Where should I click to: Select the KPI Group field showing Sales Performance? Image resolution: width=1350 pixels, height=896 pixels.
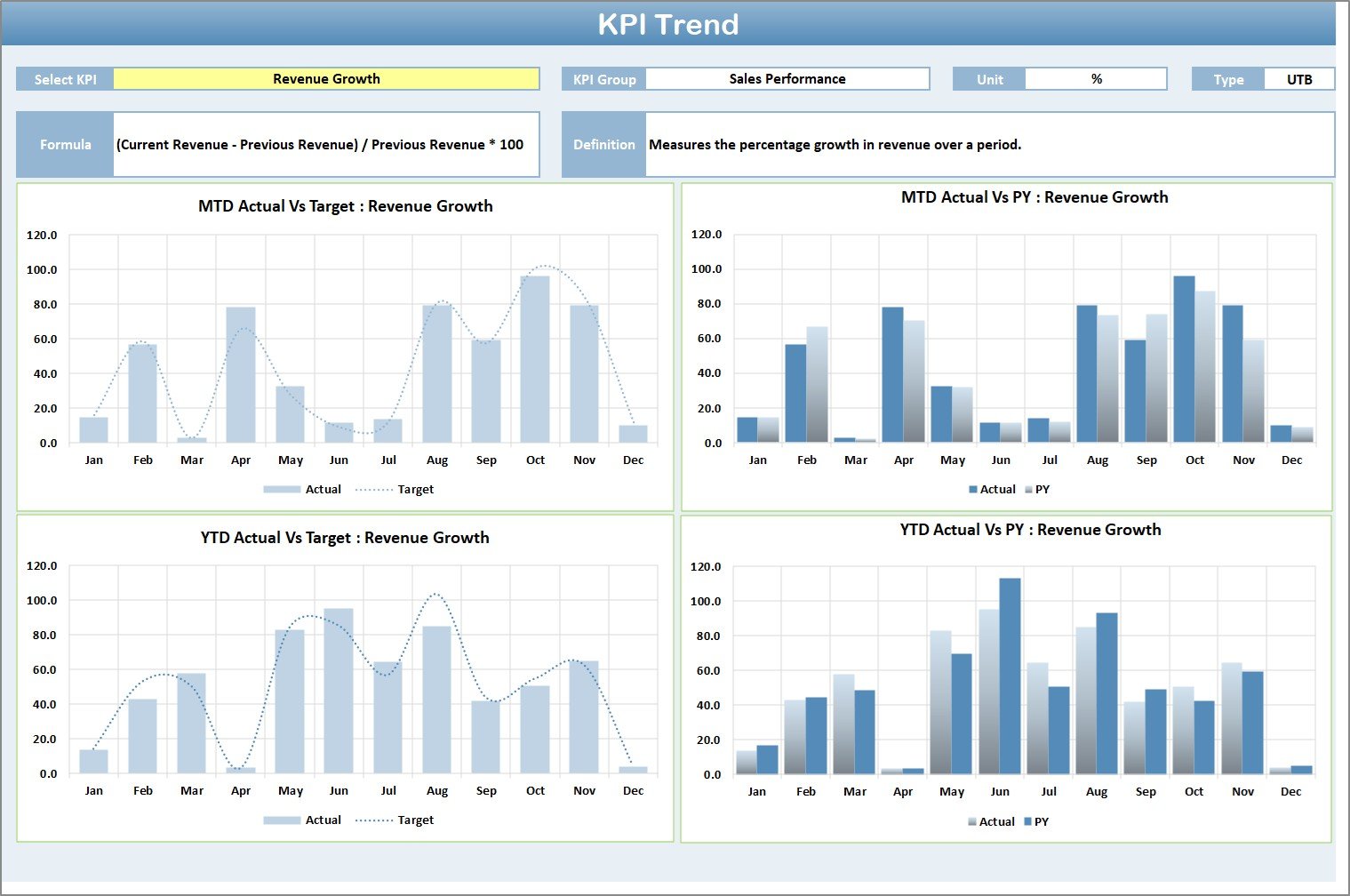[x=787, y=78]
